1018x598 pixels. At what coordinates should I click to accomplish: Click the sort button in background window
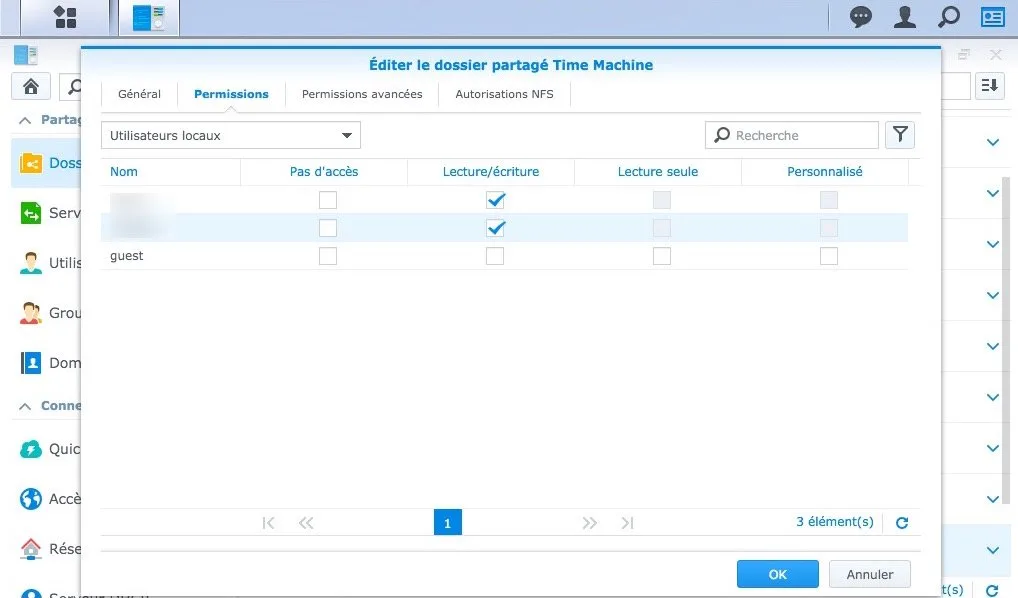(989, 85)
